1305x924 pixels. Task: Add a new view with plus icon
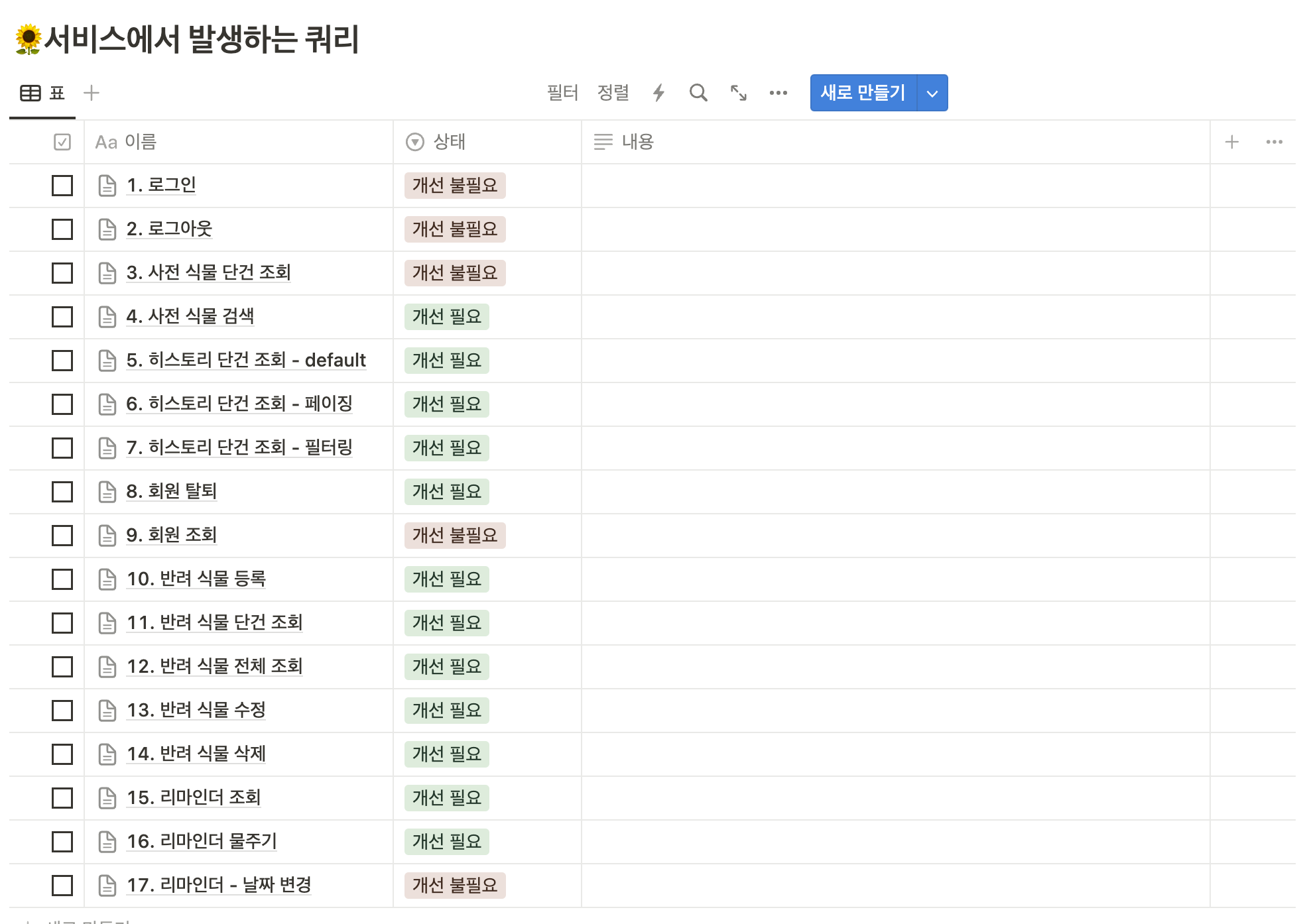[92, 93]
